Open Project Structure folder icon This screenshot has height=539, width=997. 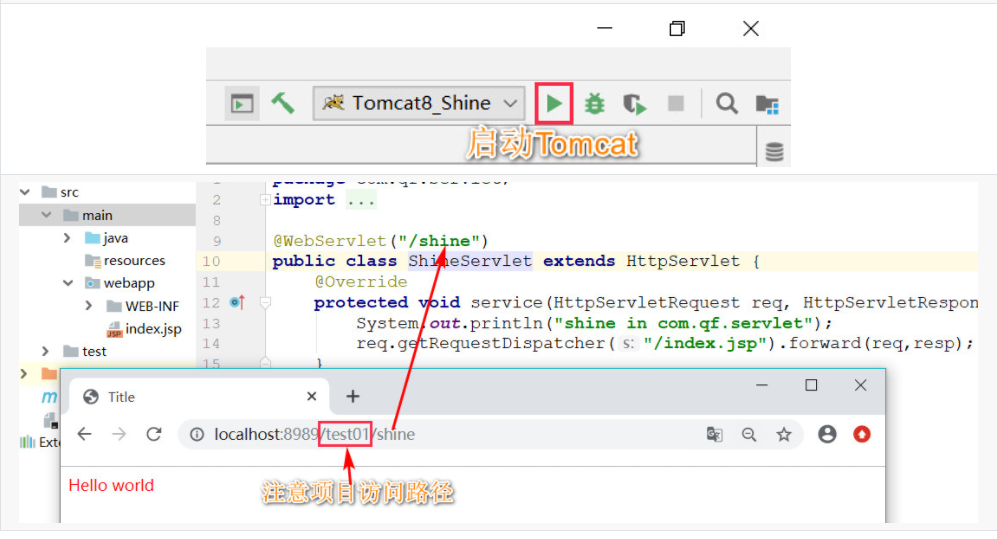click(x=767, y=104)
